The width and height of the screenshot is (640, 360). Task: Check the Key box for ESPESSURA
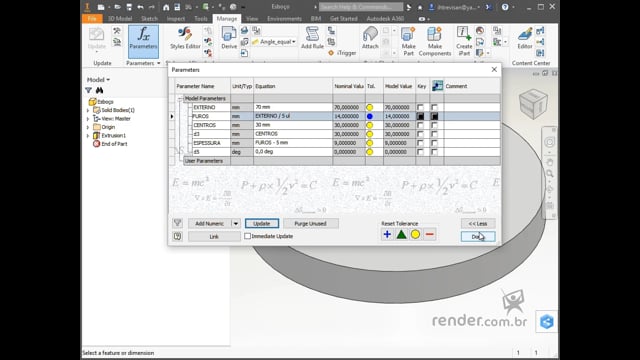tap(420, 143)
